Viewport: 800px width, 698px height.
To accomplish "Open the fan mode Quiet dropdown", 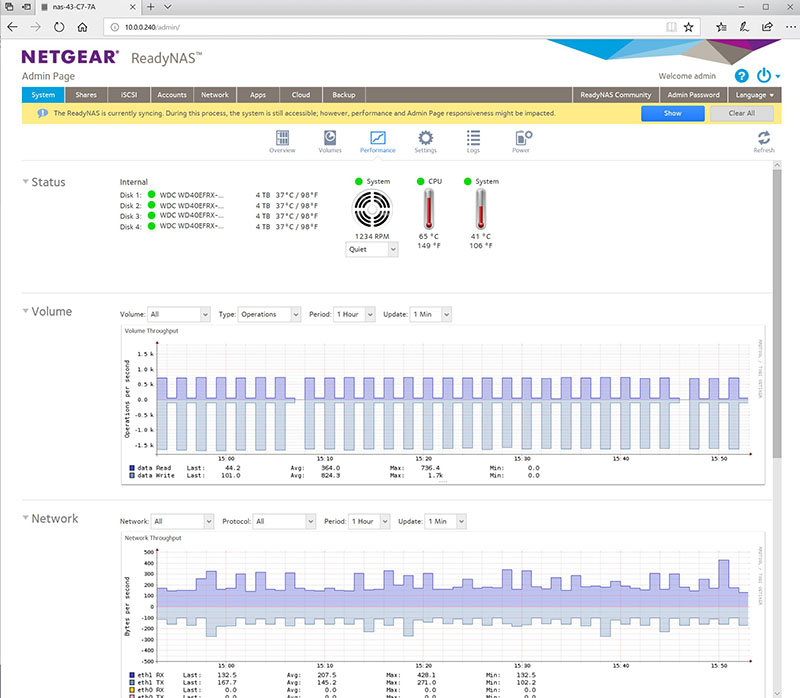I will [x=372, y=250].
